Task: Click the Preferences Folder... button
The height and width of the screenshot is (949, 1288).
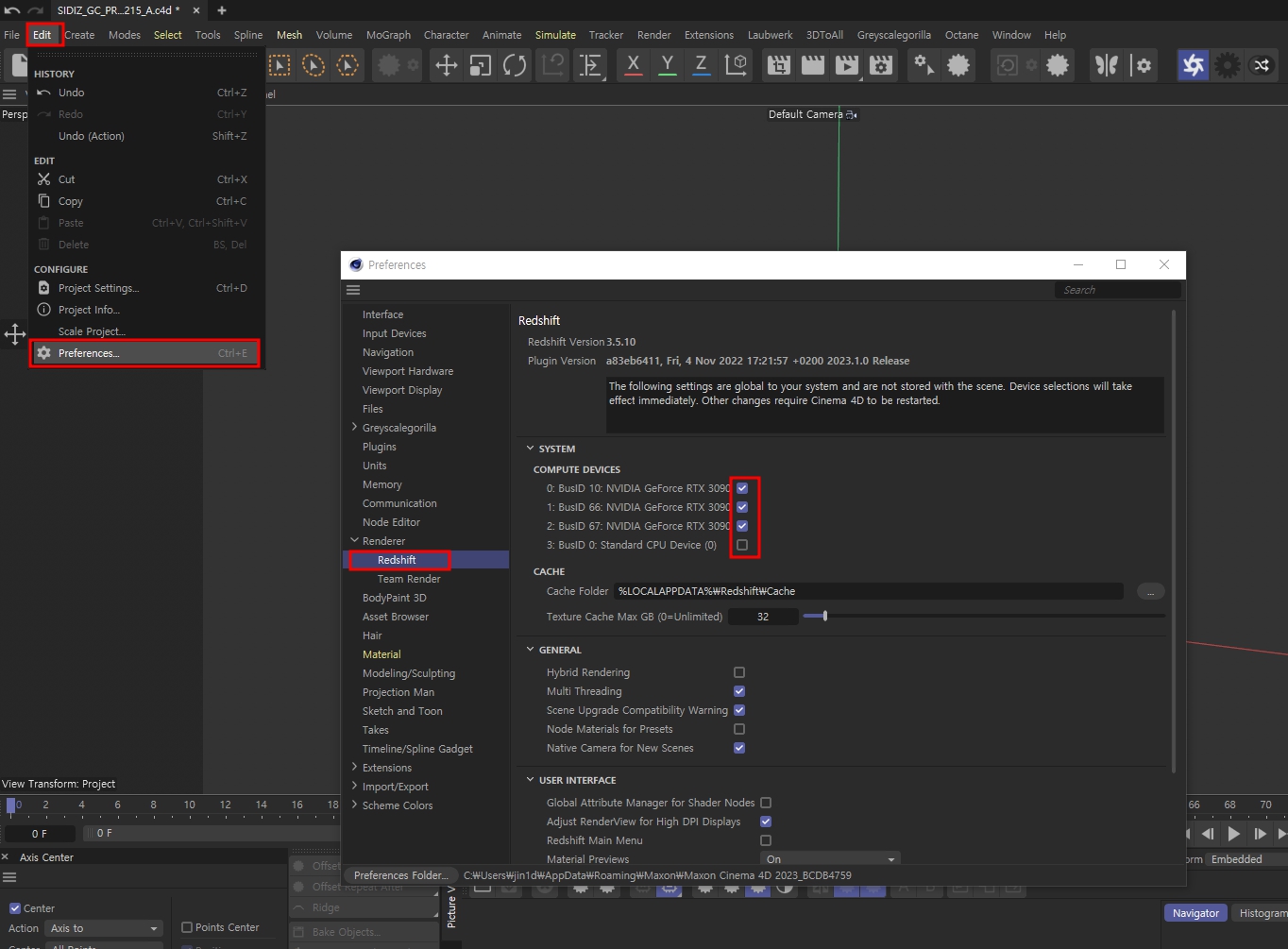Action: point(401,875)
